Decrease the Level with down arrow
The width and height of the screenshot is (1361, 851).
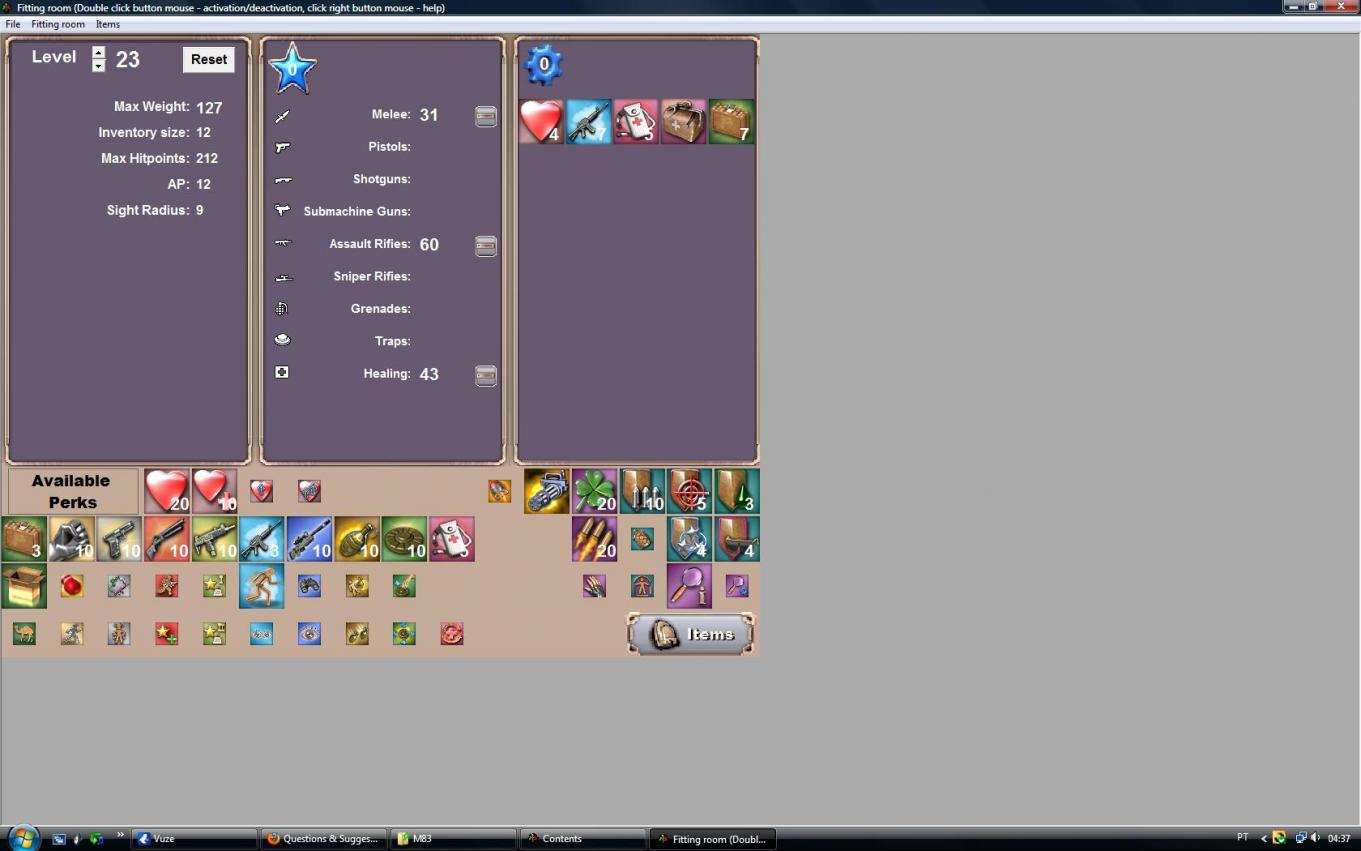click(98, 66)
